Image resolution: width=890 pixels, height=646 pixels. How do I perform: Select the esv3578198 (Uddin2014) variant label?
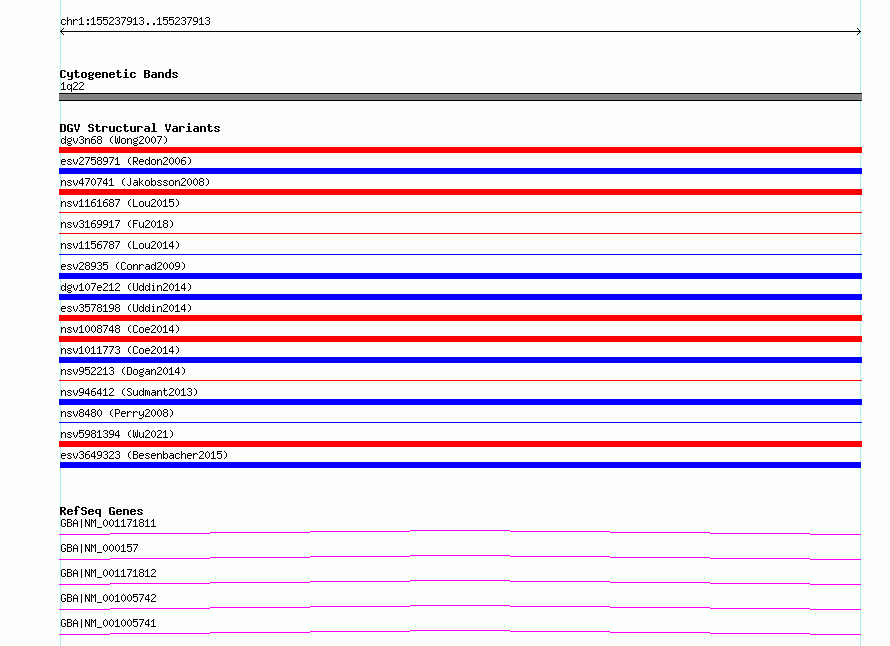[x=126, y=308]
